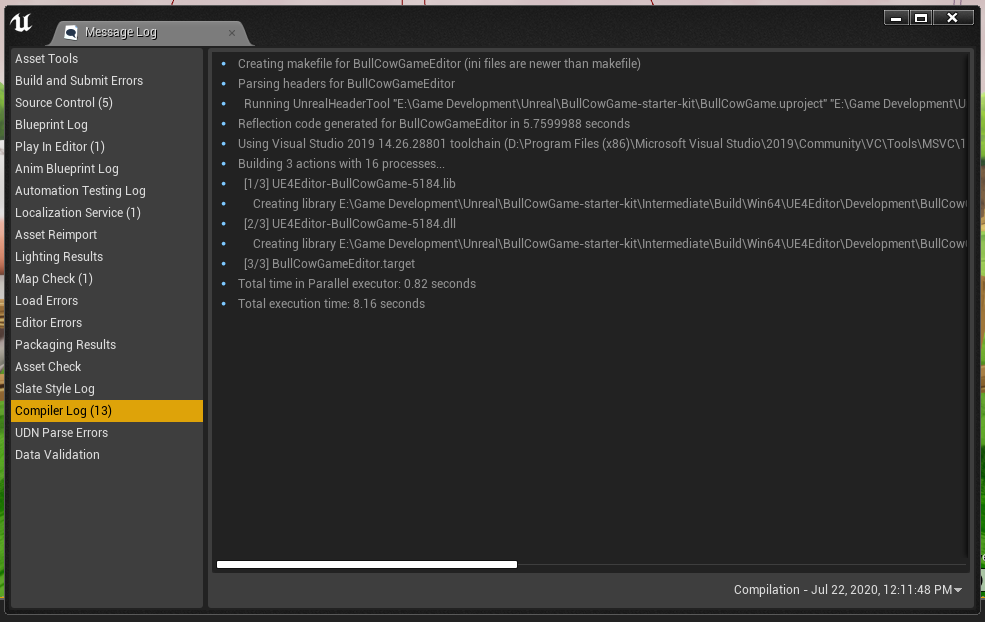Switch to the Message Log tab
The width and height of the screenshot is (985, 622).
[x=130, y=32]
